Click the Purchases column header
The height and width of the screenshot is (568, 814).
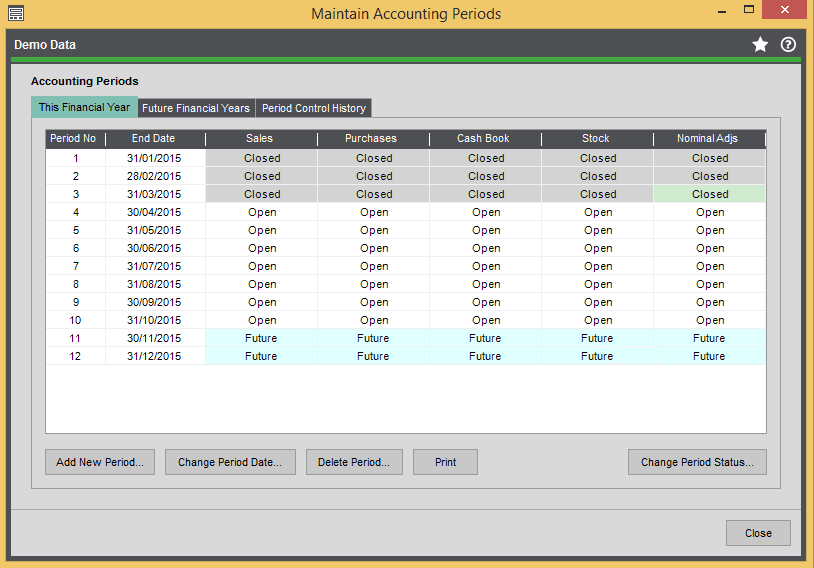[x=373, y=139]
